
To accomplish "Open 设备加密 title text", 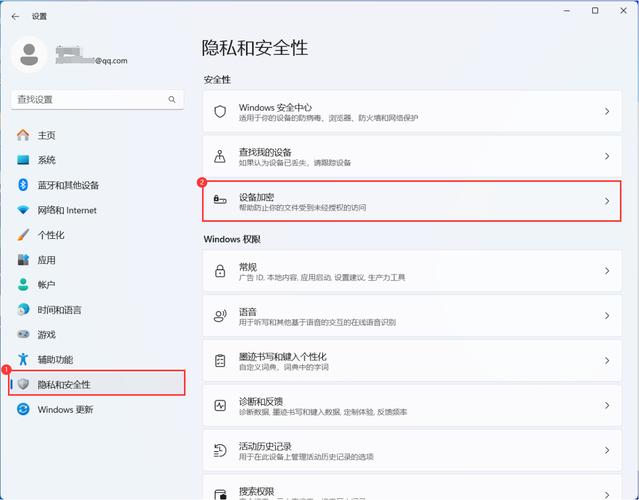I will [256, 197].
